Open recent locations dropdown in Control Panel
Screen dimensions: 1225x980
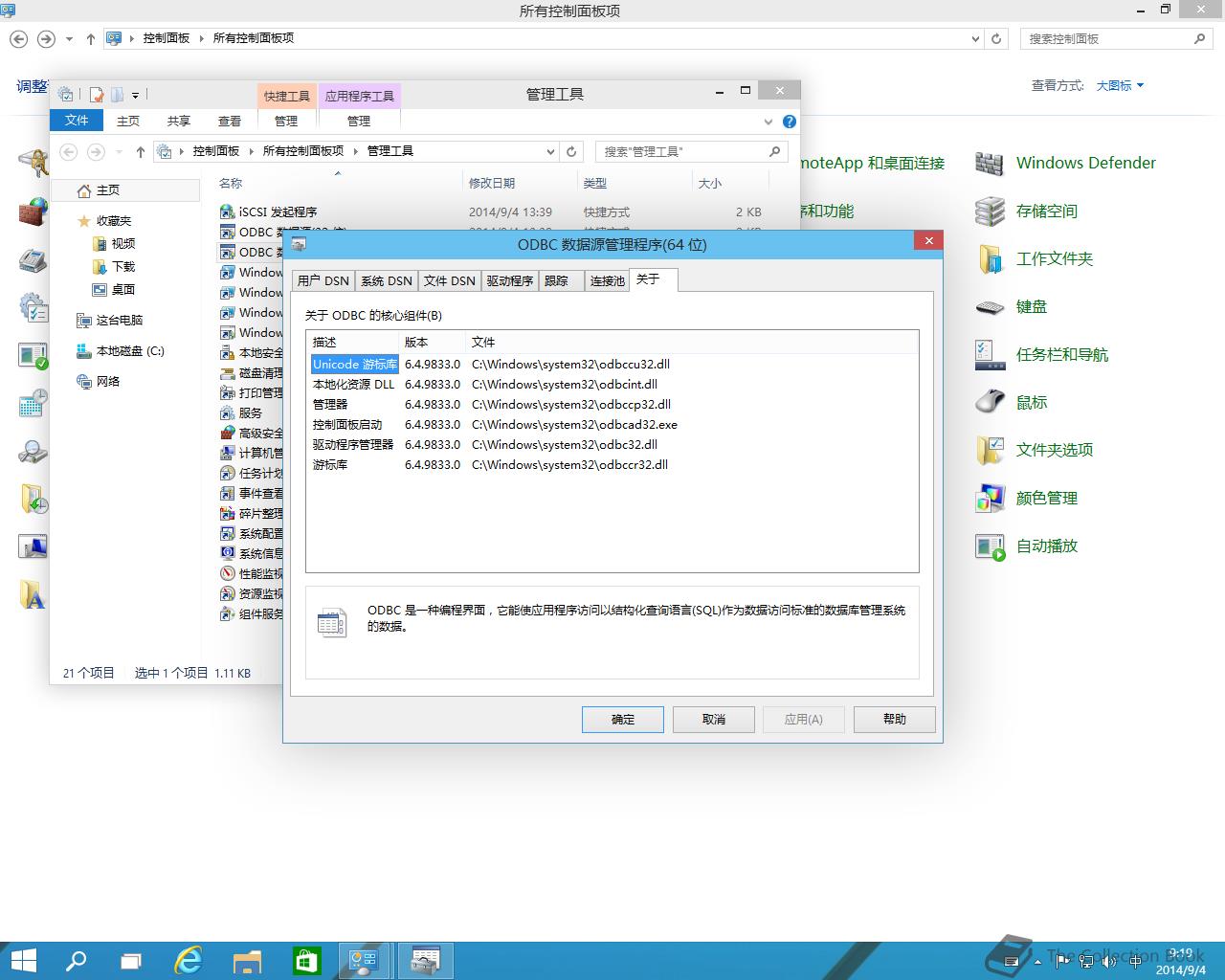[69, 39]
